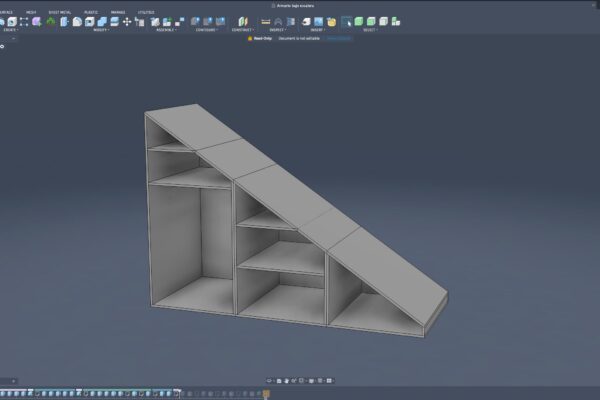Expand the comments panel plus button
This screenshot has width=600, height=400.
tap(13, 381)
